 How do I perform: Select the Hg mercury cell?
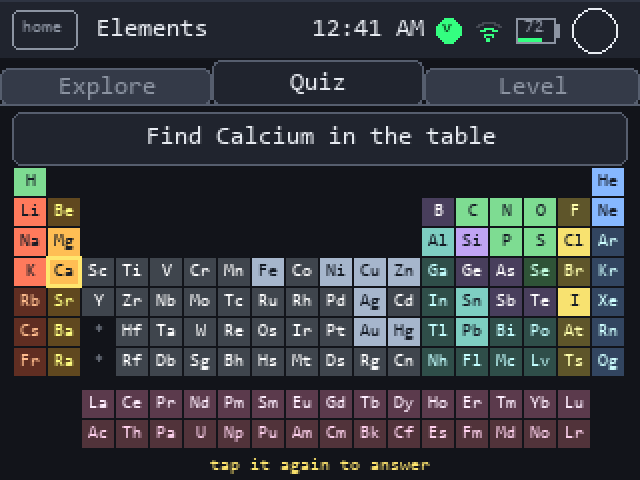404,332
